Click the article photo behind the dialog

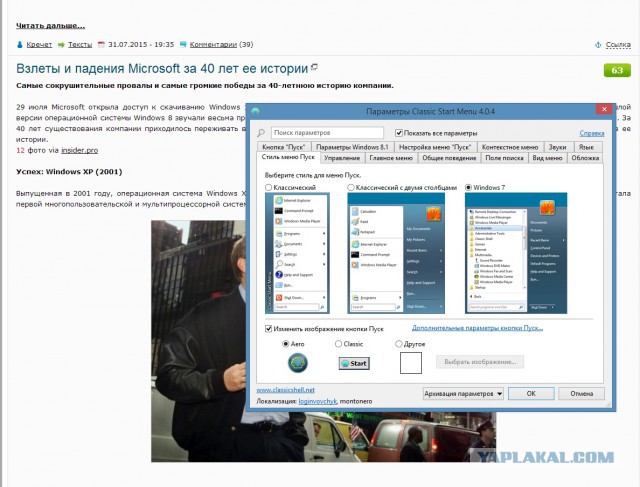point(198,341)
